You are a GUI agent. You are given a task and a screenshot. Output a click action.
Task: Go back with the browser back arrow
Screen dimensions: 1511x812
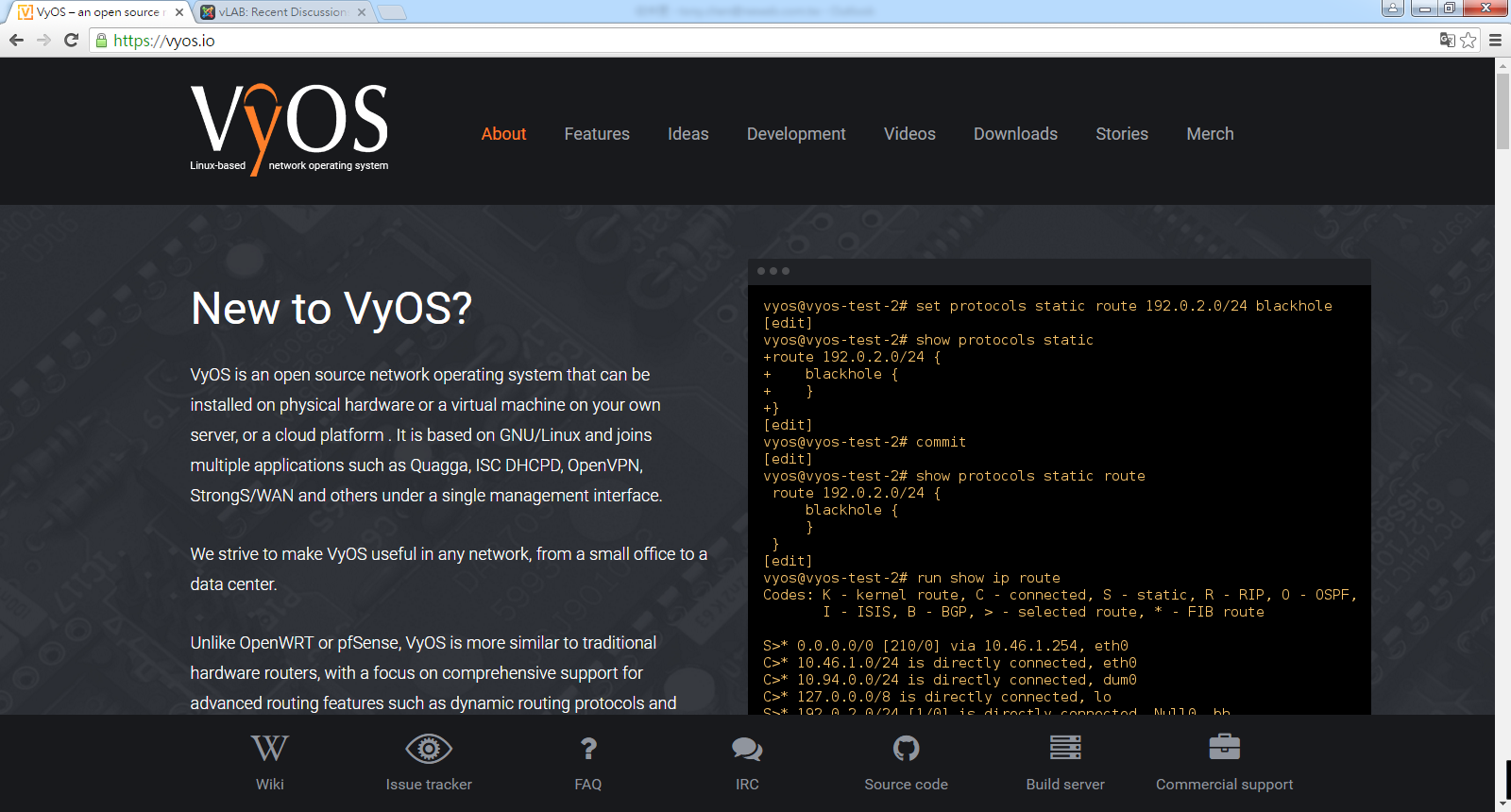[x=16, y=41]
